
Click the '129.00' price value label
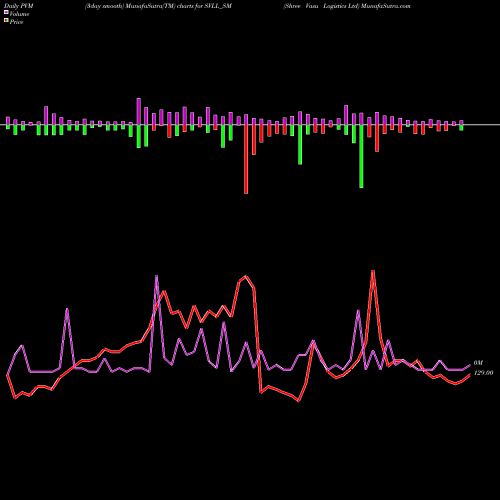pos(483,373)
